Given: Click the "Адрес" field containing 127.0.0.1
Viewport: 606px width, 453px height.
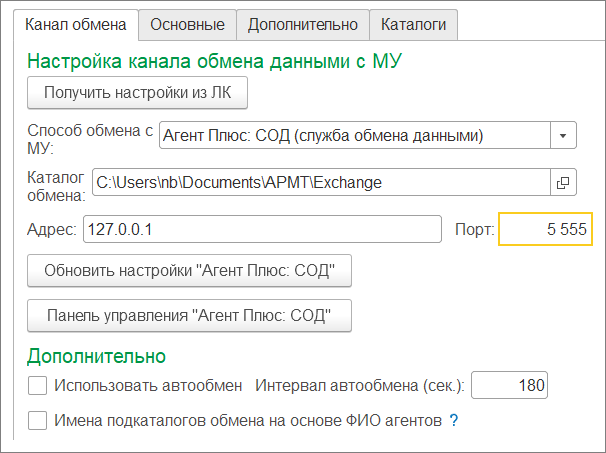Looking at the screenshot, I should click(261, 230).
